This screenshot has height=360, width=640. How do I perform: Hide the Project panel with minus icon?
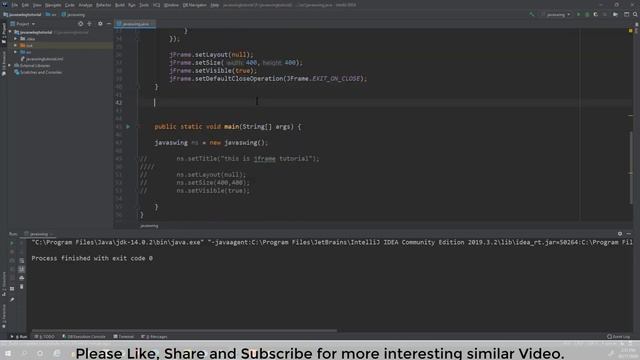pyautogui.click(x=109, y=24)
